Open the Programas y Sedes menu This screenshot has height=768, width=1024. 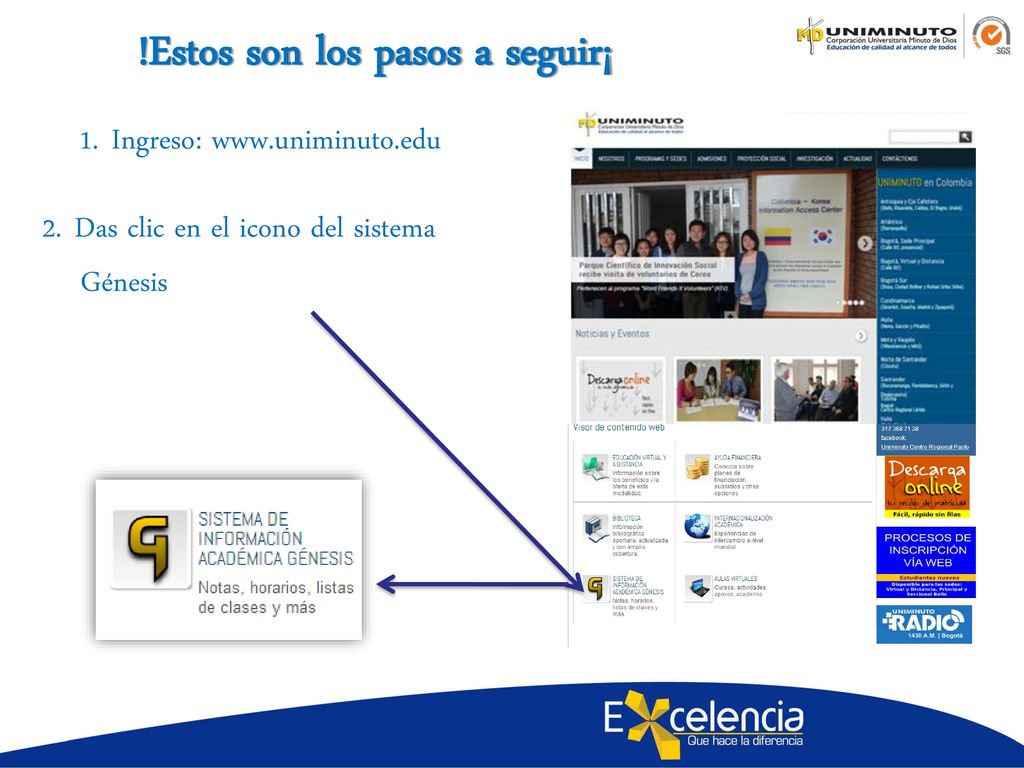click(661, 159)
